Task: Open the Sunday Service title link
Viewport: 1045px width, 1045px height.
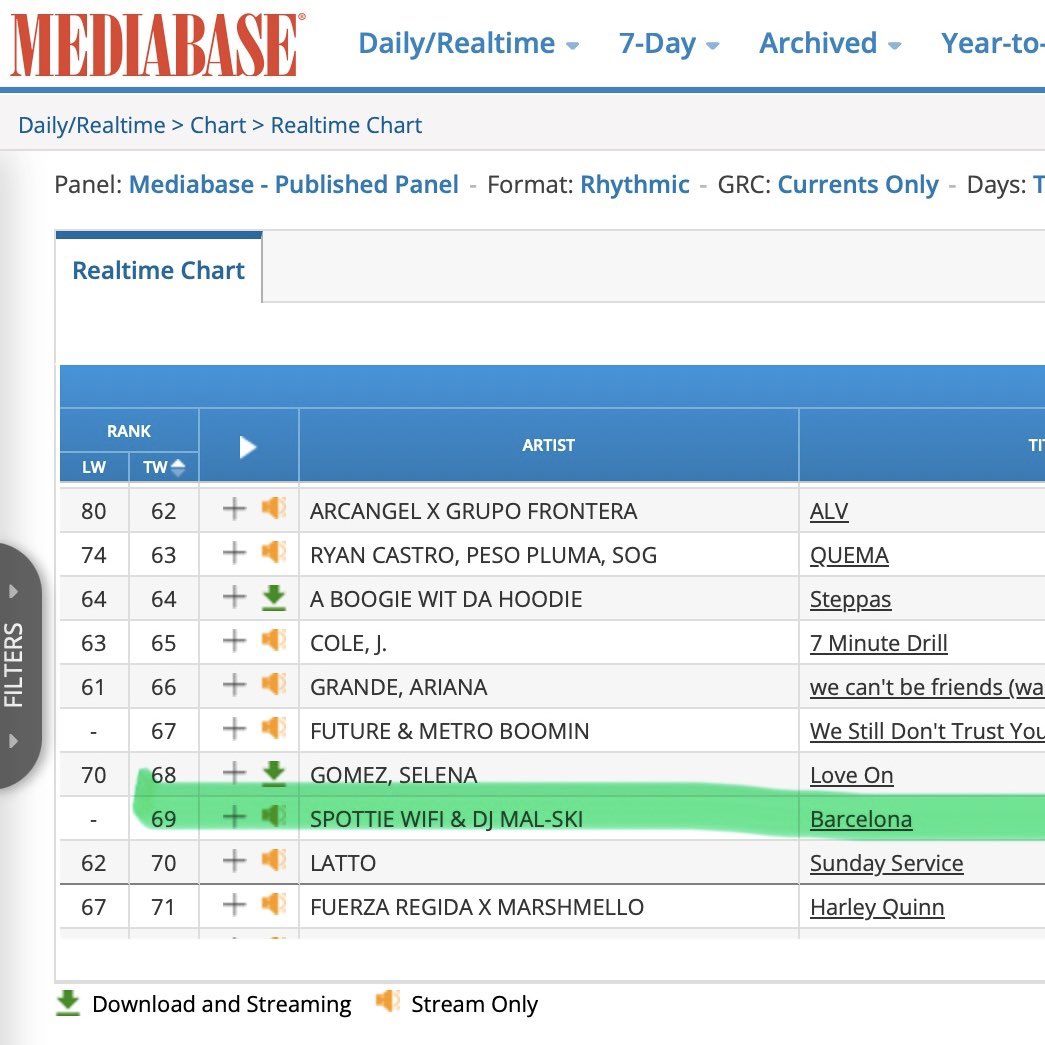Action: [886, 863]
